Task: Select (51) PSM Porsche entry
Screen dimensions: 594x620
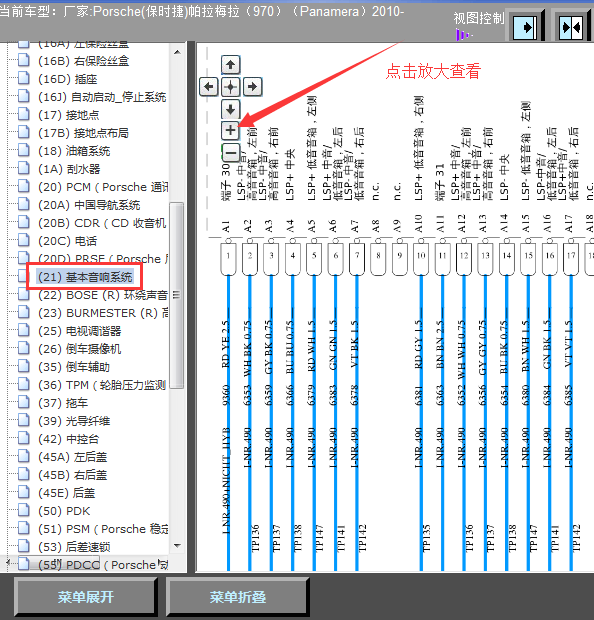Action: coord(103,529)
